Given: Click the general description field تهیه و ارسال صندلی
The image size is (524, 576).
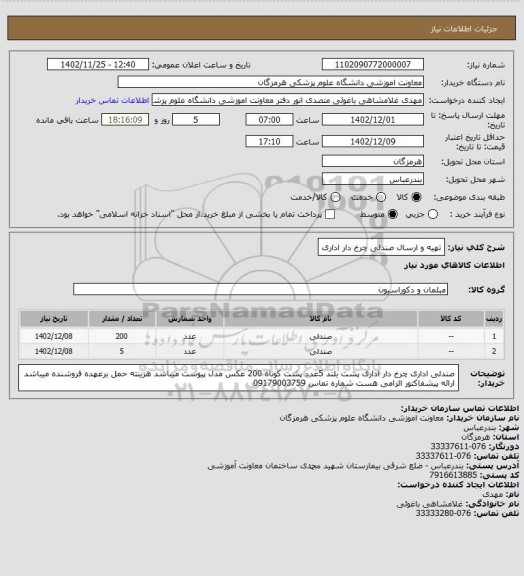Looking at the screenshot, I should tap(381, 247).
